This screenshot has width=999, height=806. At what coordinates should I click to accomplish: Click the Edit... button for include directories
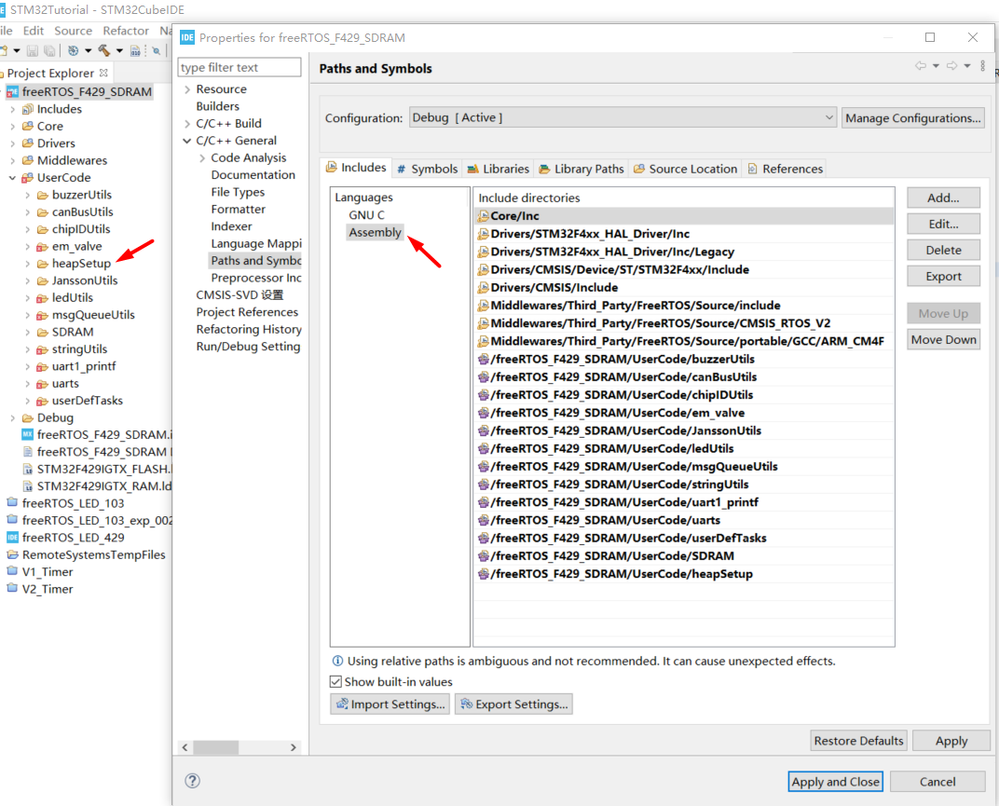point(943,224)
